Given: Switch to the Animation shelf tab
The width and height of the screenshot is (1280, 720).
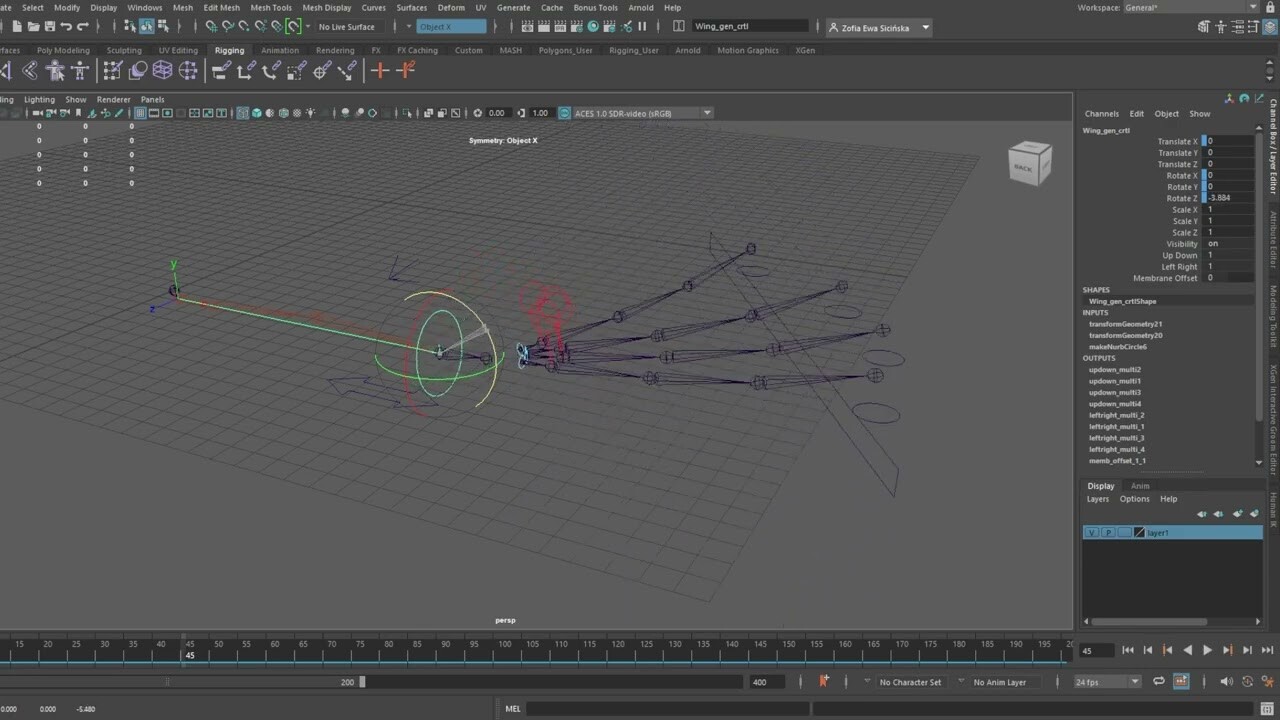Looking at the screenshot, I should pyautogui.click(x=279, y=50).
